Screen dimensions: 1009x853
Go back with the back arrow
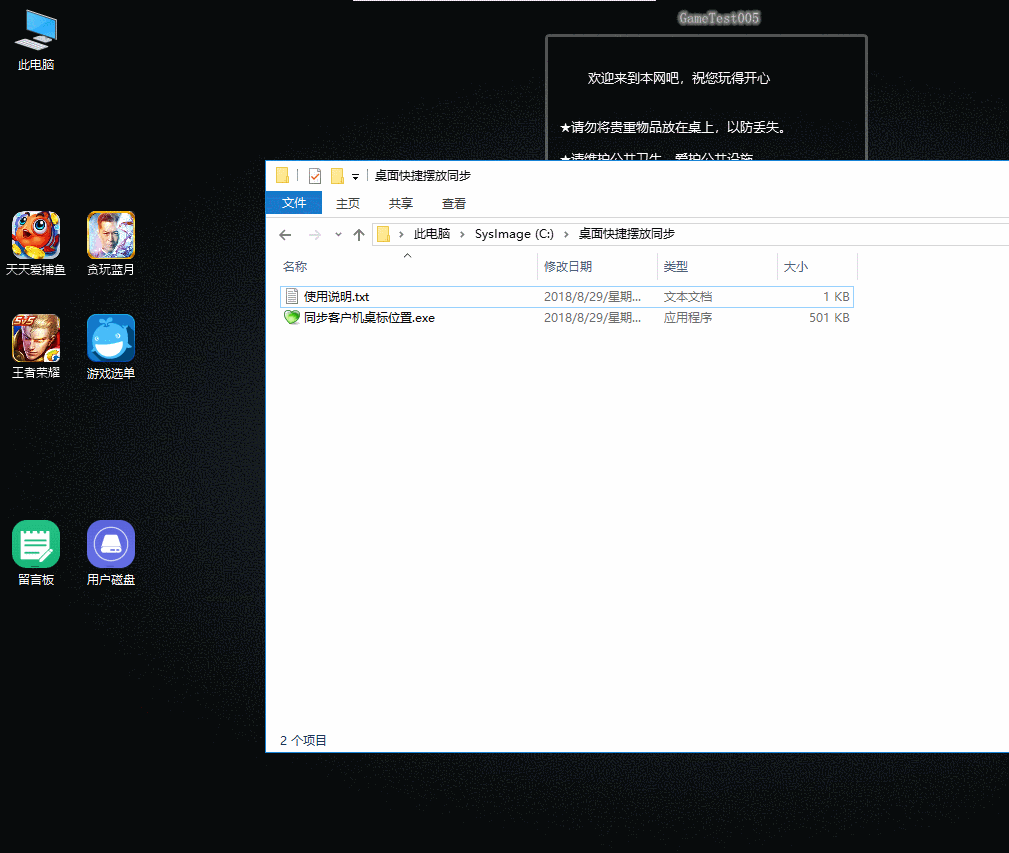tap(285, 235)
